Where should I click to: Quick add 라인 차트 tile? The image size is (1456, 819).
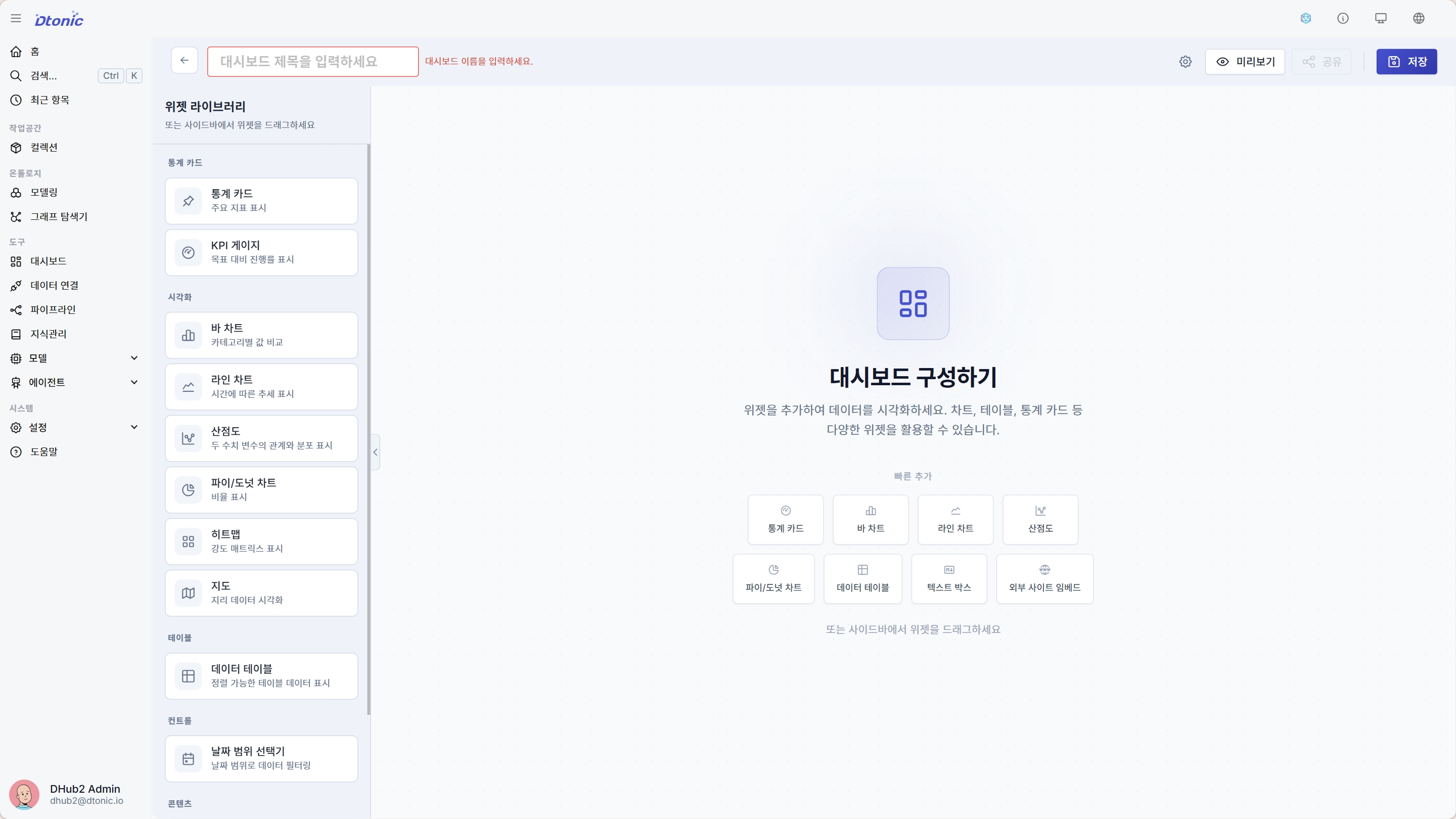pyautogui.click(x=955, y=520)
